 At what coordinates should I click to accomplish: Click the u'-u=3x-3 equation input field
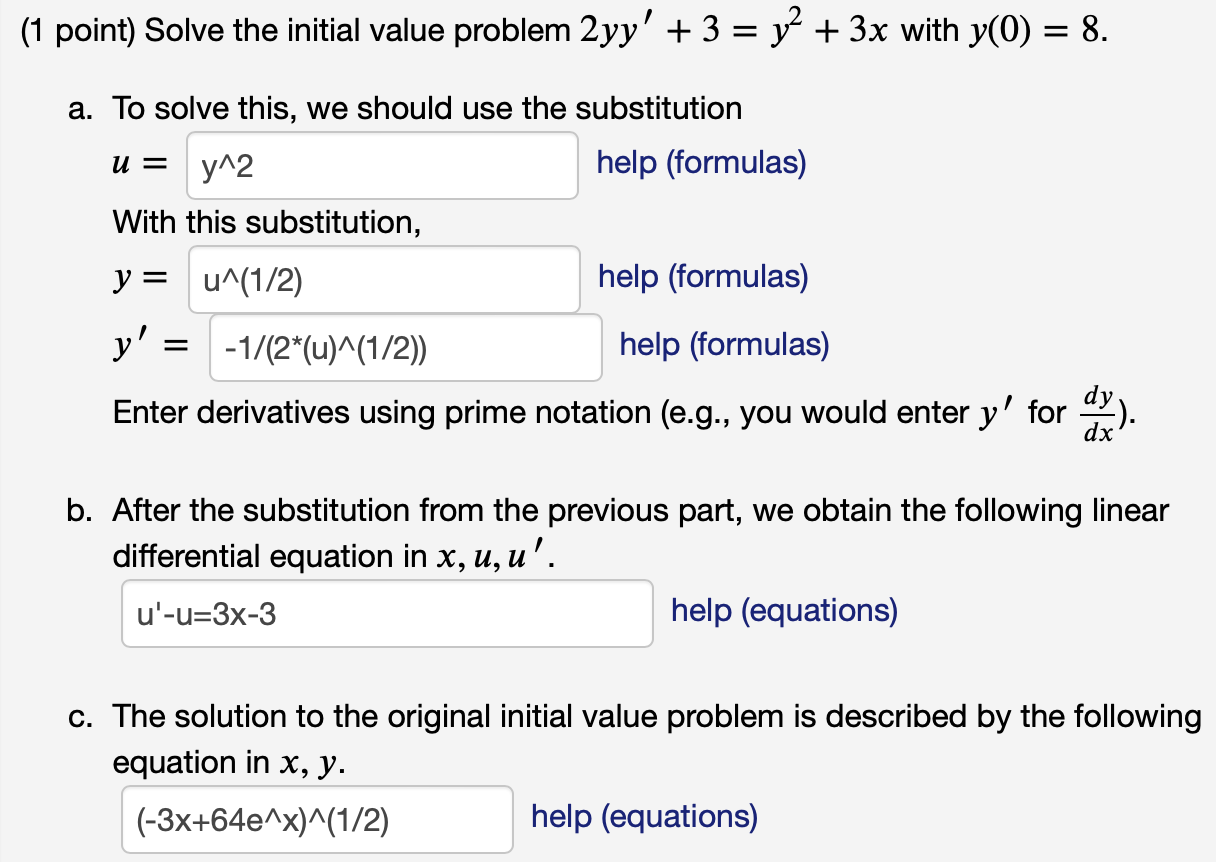[x=388, y=613]
